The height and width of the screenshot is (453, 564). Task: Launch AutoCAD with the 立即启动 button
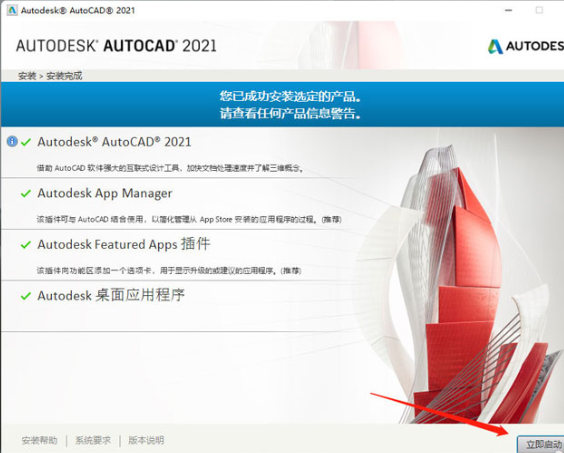click(x=541, y=444)
